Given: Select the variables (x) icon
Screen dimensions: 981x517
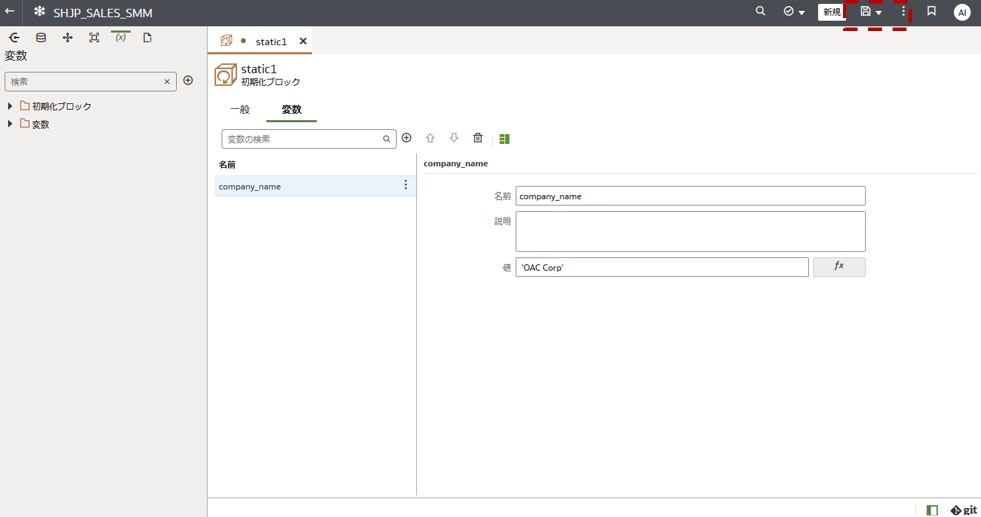Looking at the screenshot, I should 121,38.
